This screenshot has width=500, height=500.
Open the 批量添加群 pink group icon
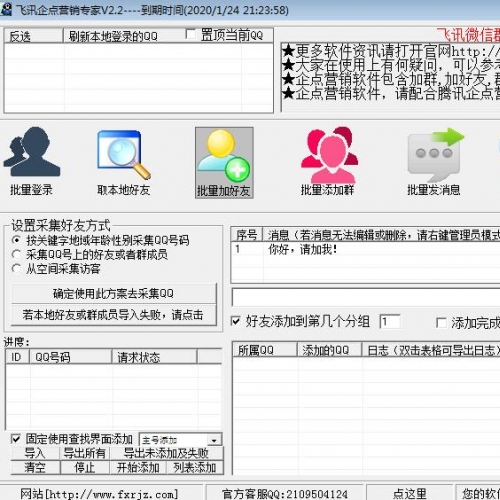click(x=328, y=162)
